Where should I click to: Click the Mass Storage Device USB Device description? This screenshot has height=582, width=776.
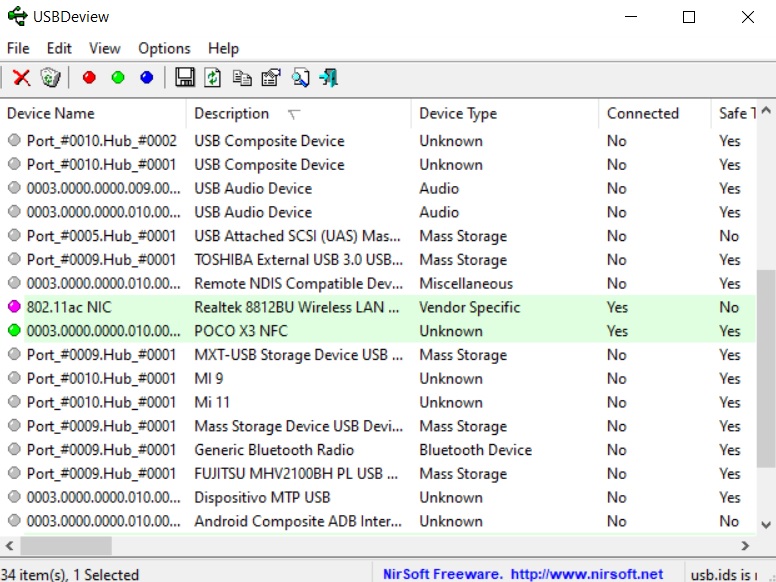coord(298,426)
